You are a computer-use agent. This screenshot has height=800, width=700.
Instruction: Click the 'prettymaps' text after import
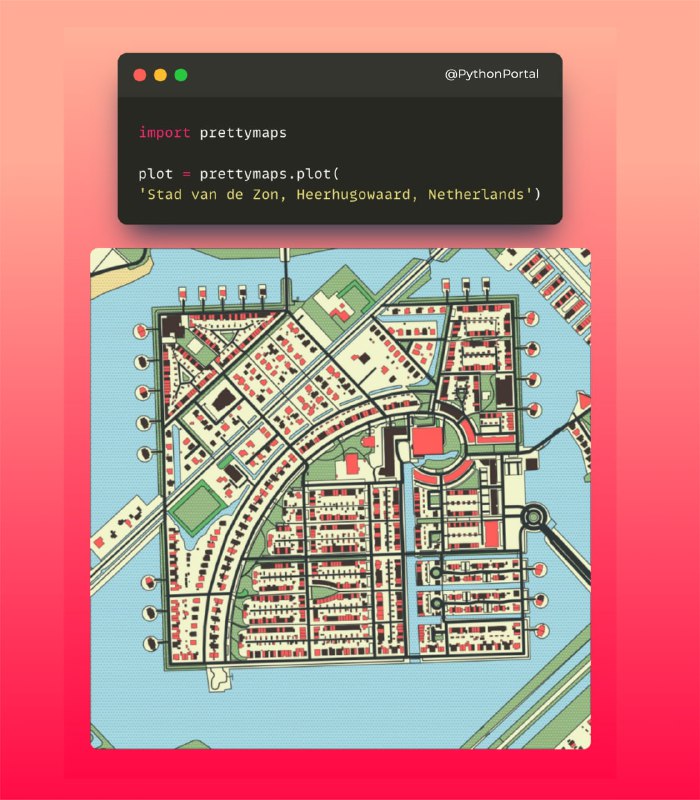(x=243, y=133)
